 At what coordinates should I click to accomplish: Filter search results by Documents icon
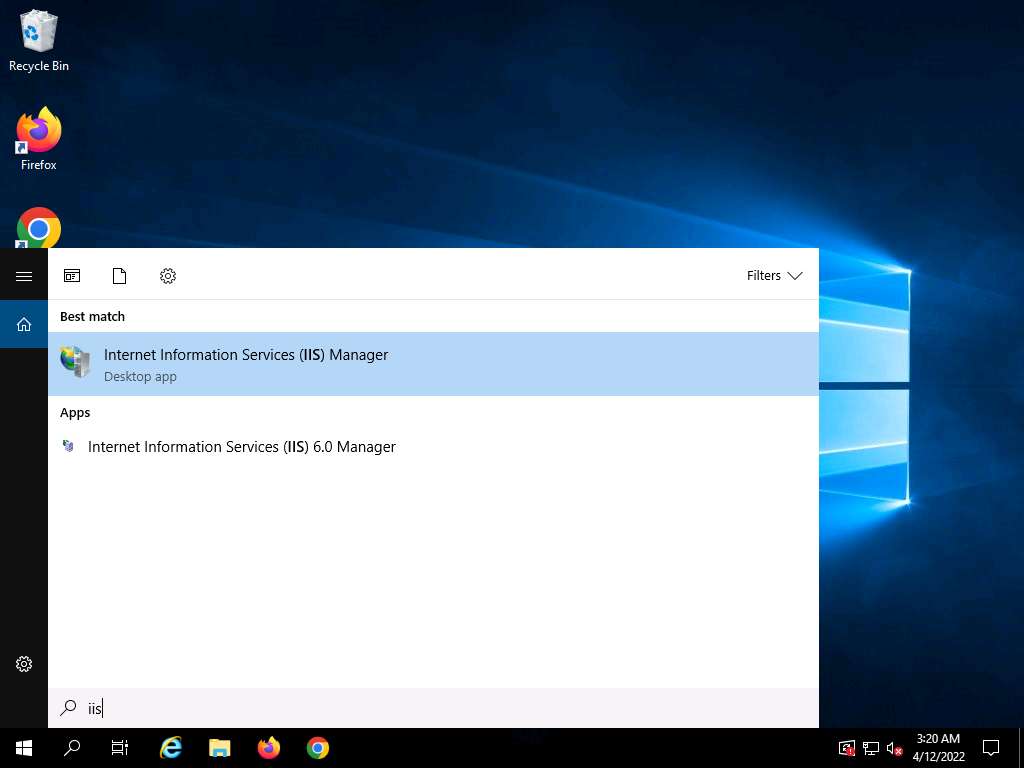pyautogui.click(x=120, y=276)
